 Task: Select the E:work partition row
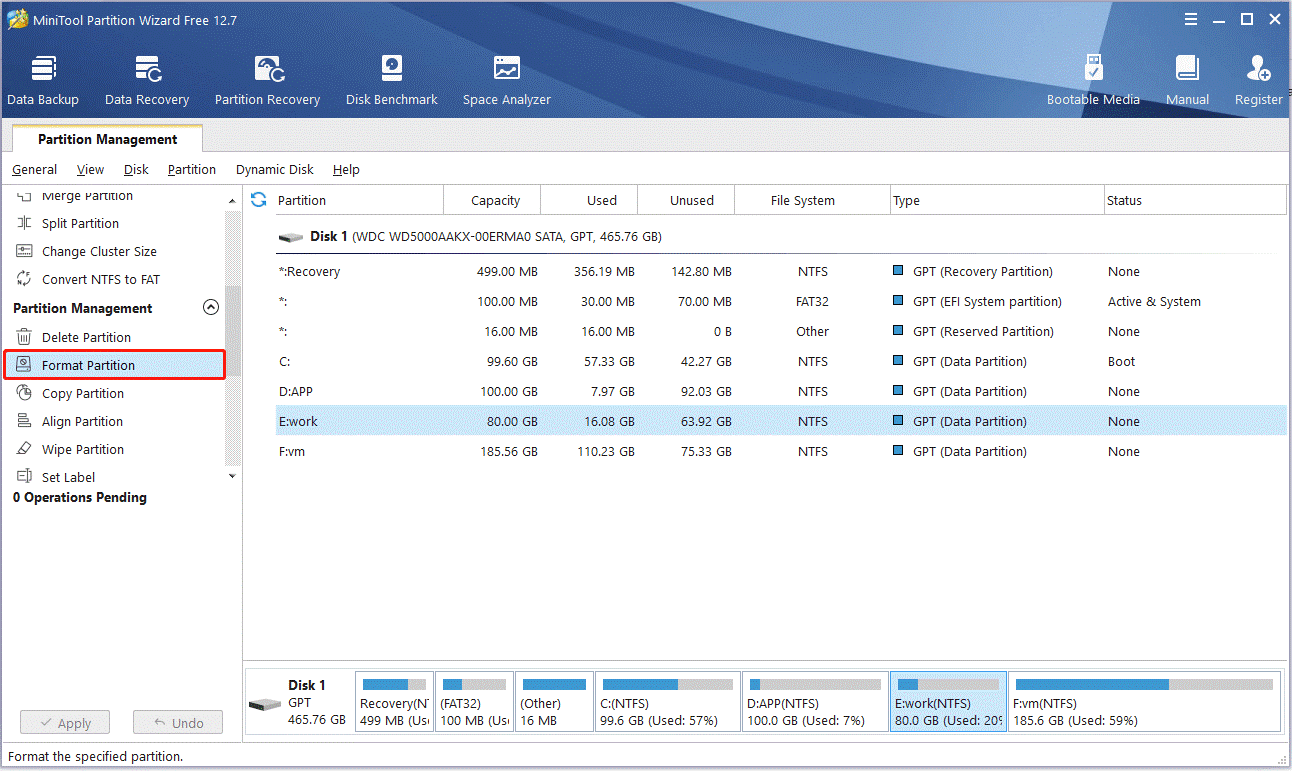[x=781, y=421]
